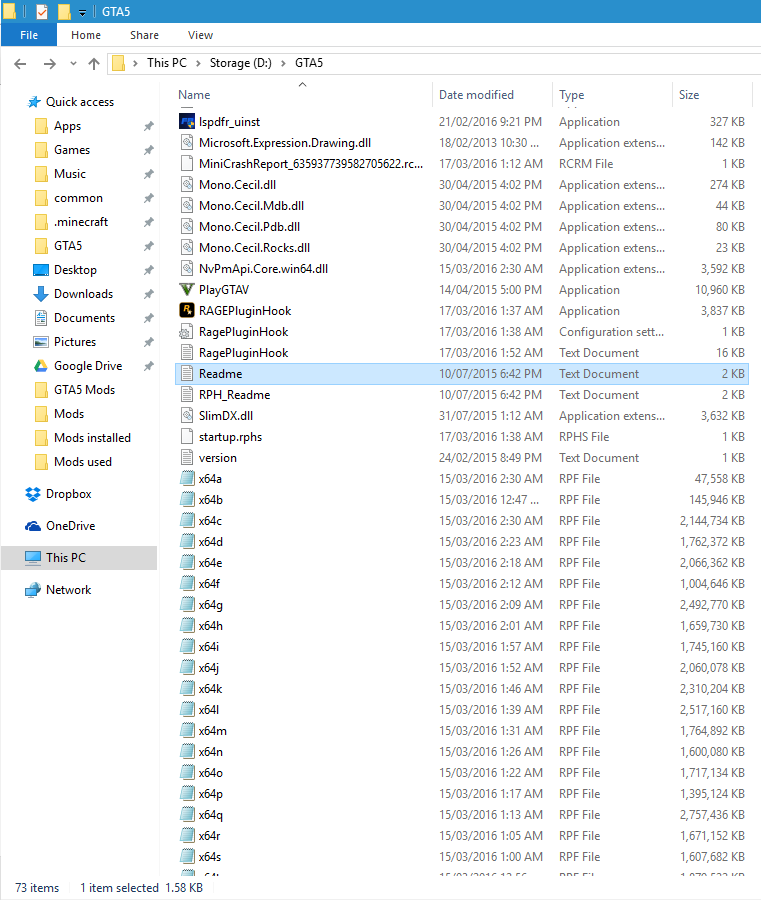Viewport: 761px width, 900px height.
Task: Select the Mono.Cecil.Rocks.dll file
Action: click(x=254, y=248)
